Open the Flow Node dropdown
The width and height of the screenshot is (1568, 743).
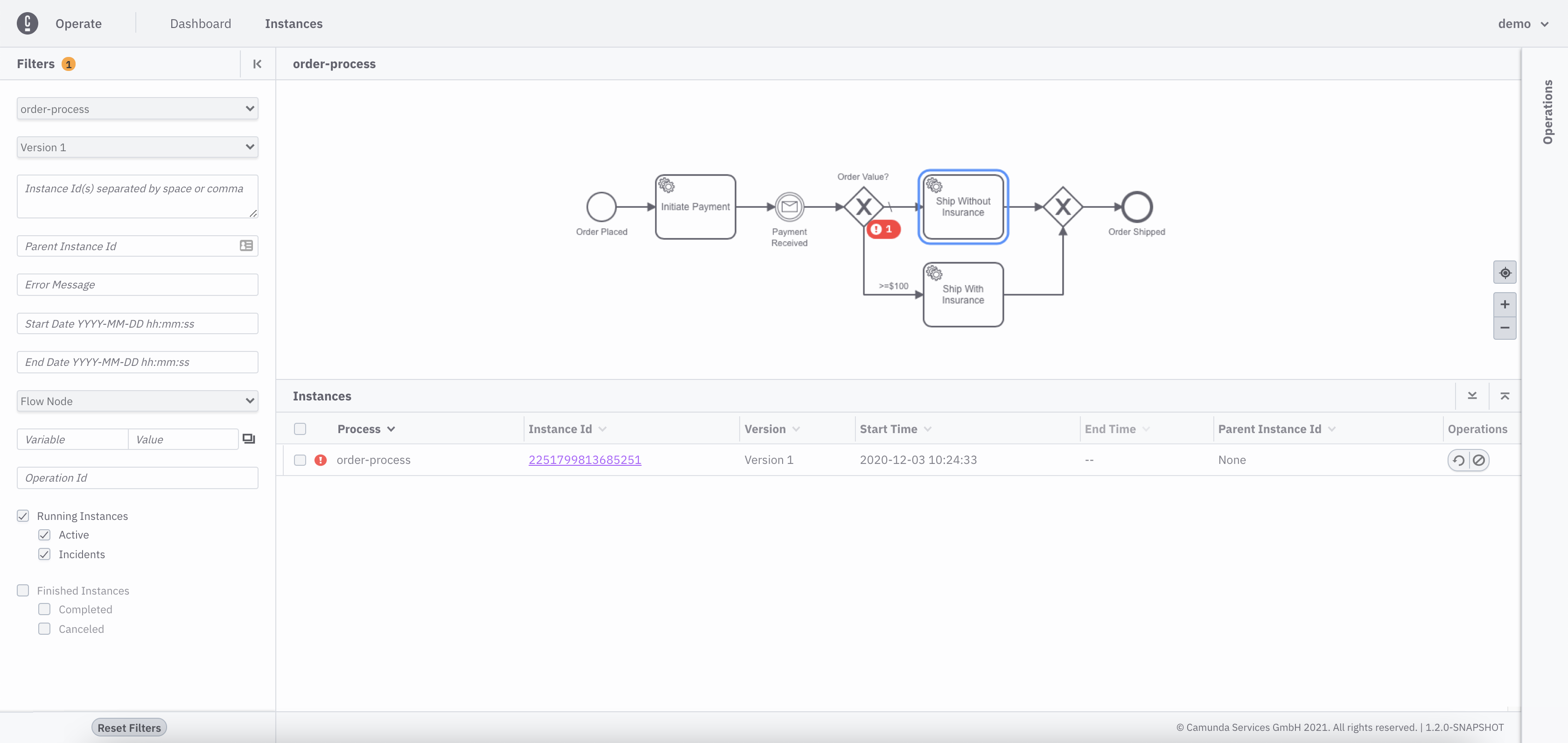click(x=137, y=400)
